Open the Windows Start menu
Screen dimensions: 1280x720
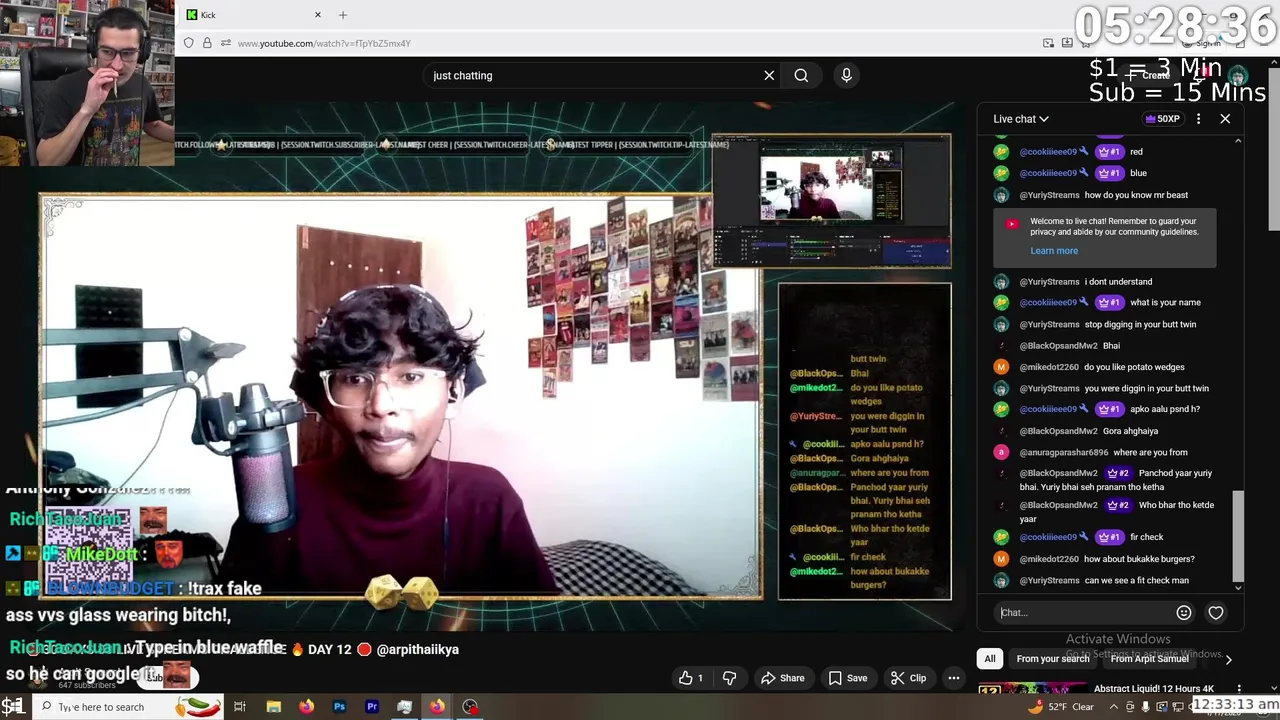click(13, 707)
